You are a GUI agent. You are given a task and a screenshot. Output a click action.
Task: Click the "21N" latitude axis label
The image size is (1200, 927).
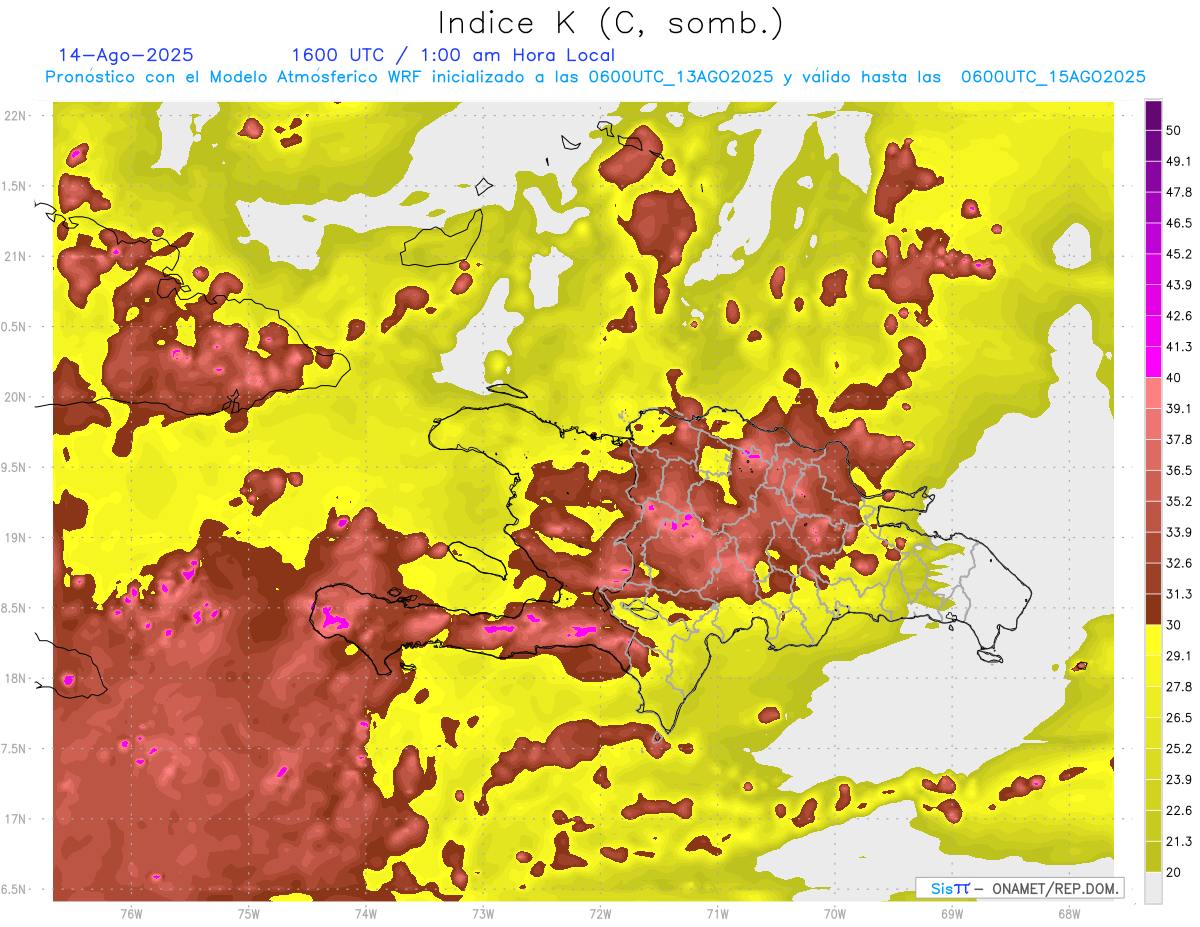(14, 256)
